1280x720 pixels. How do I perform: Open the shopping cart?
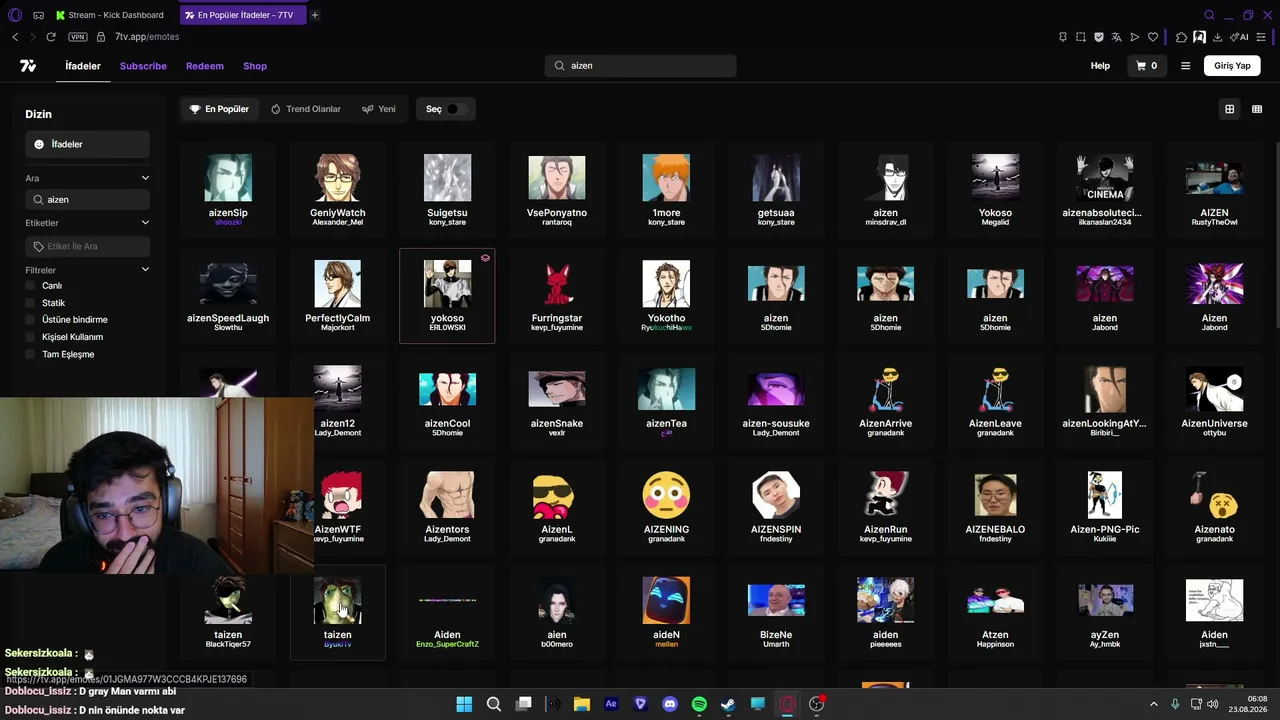(1147, 66)
